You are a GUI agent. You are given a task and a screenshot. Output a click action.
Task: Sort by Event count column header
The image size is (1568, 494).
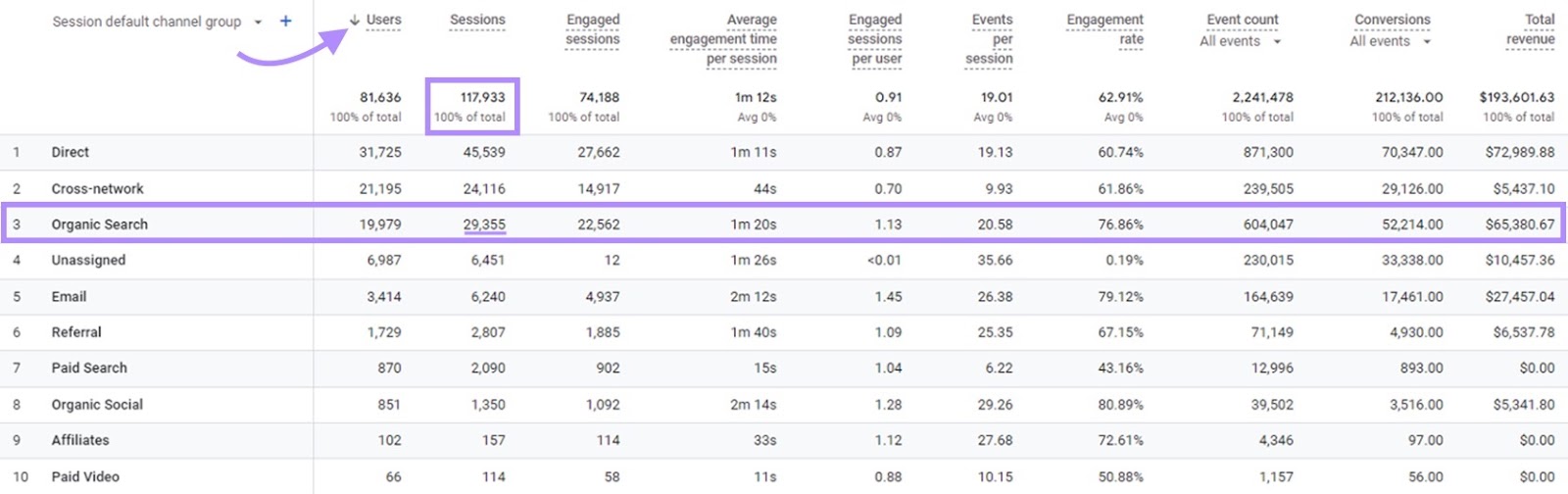(1243, 20)
